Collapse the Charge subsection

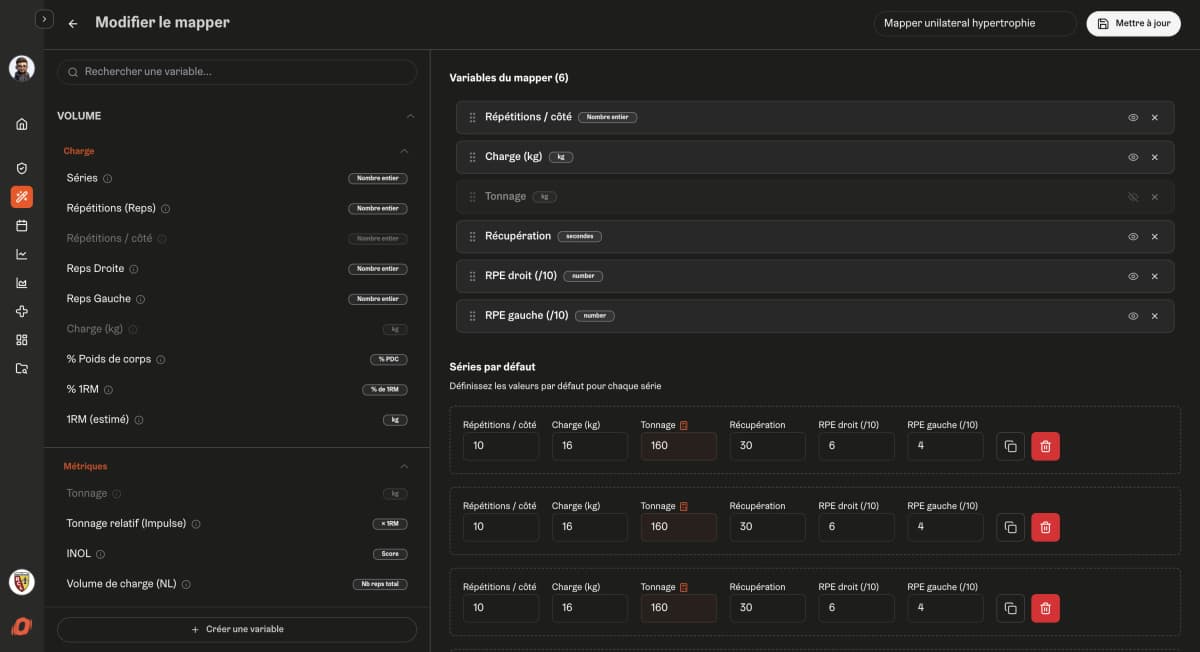click(404, 151)
